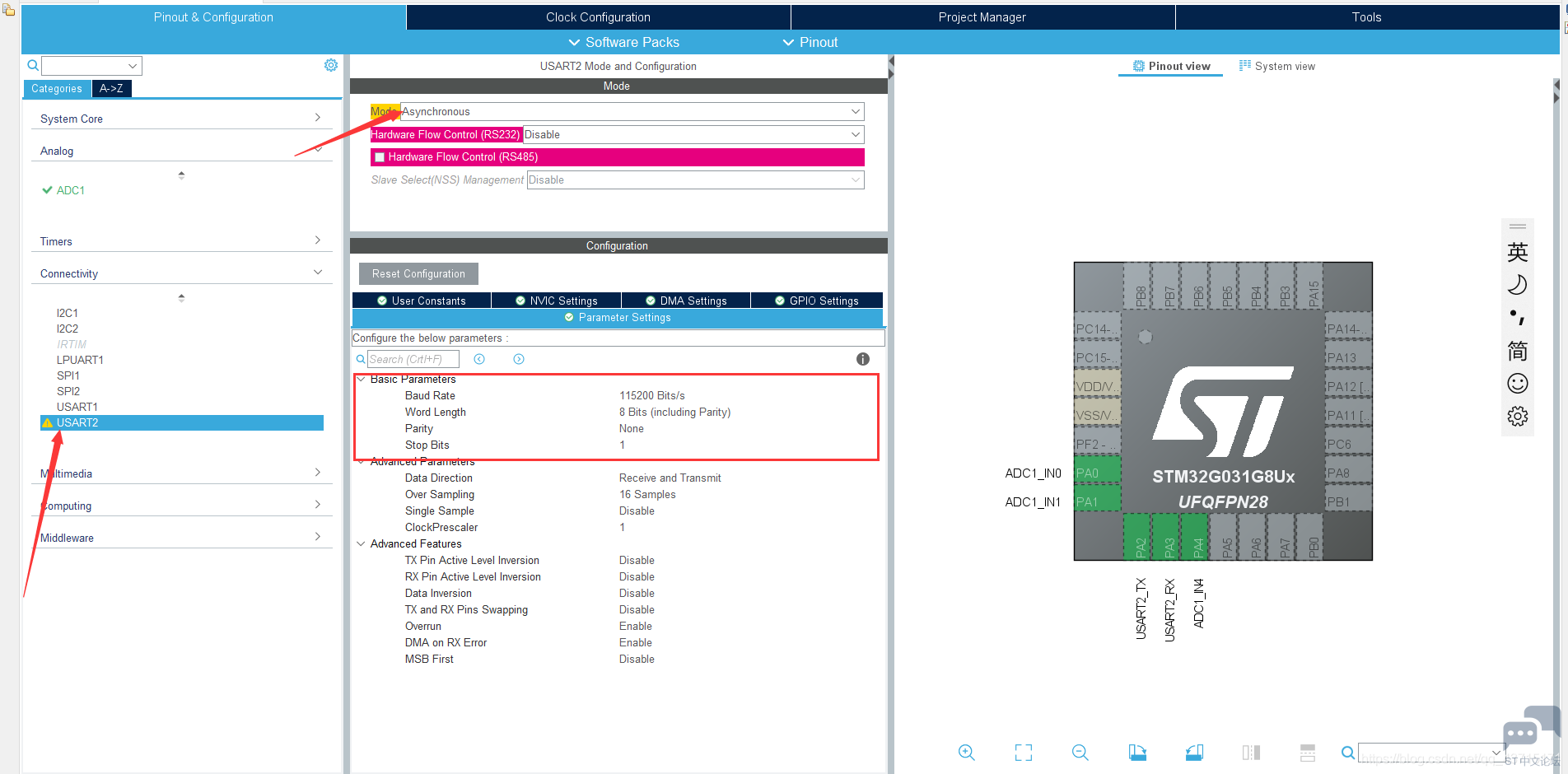This screenshot has width=1568, height=774.
Task: Rotate the chip counter-clockwise
Action: click(1194, 752)
